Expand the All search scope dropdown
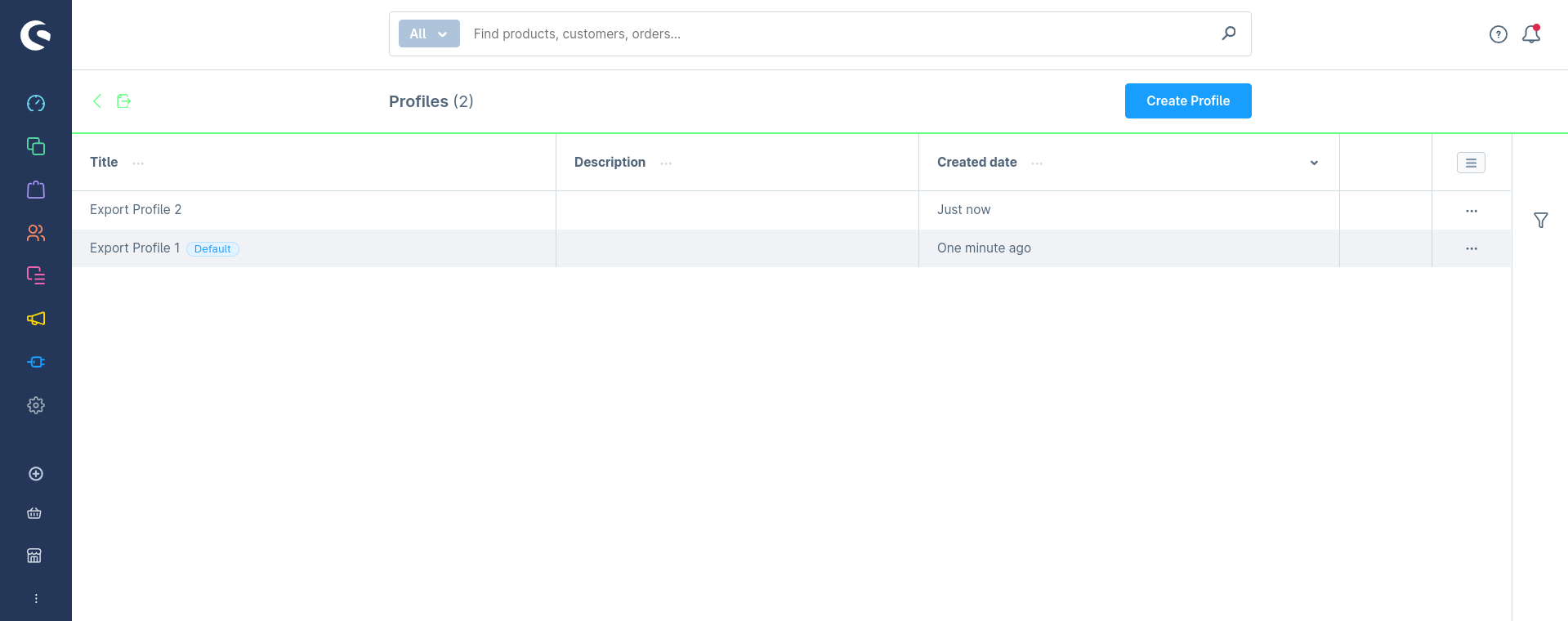Screen dimensions: 1568x621 click(x=429, y=34)
